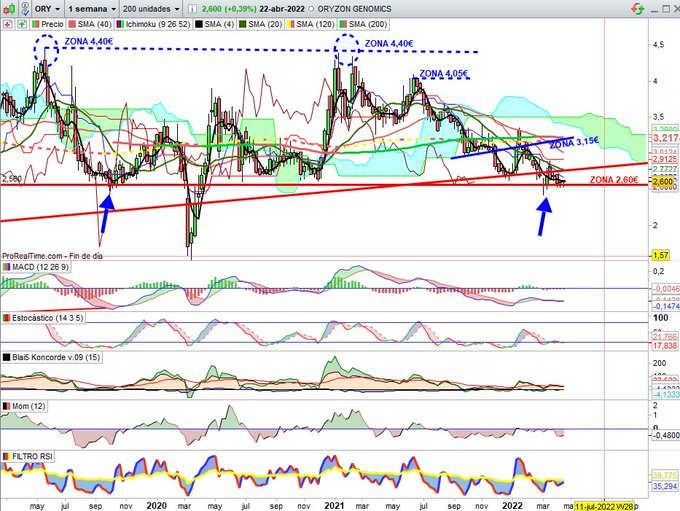This screenshot has height=511, width=680.
Task: Click the 1,57 low price tag
Action: (660, 256)
